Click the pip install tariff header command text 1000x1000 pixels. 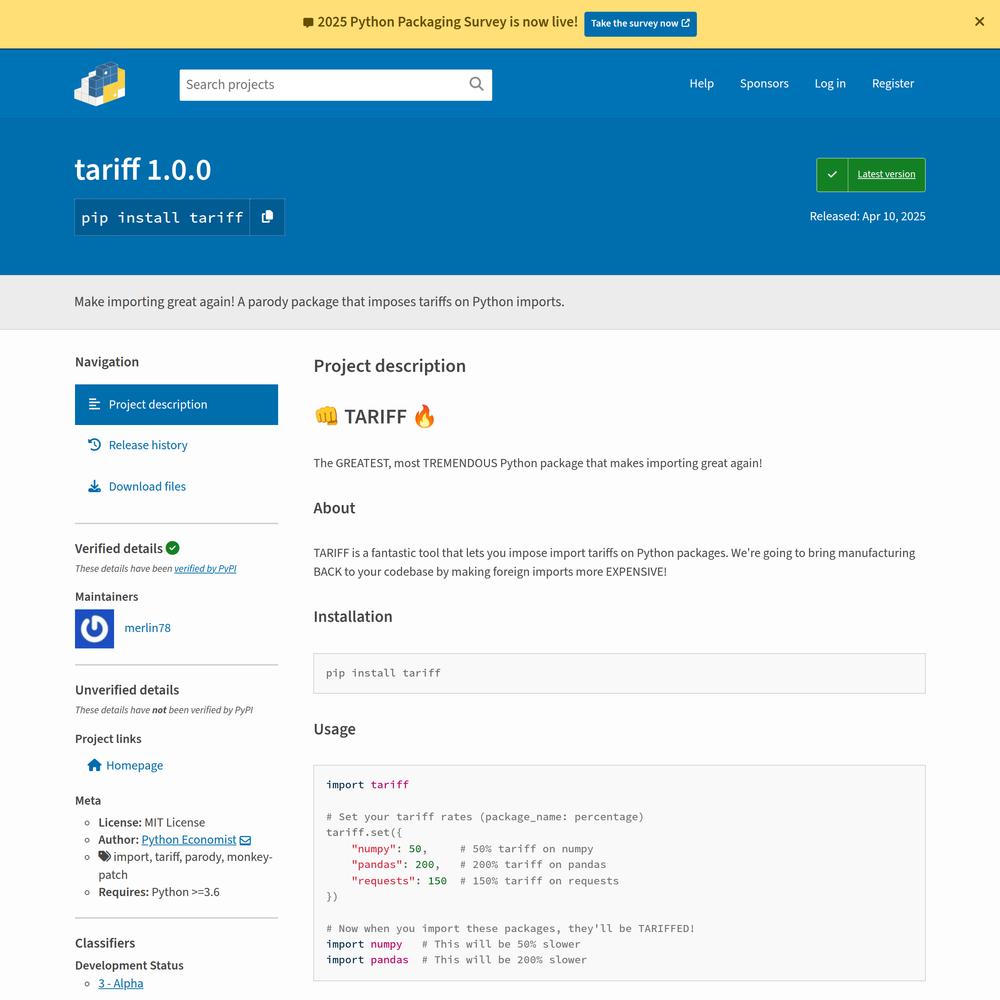tap(162, 217)
